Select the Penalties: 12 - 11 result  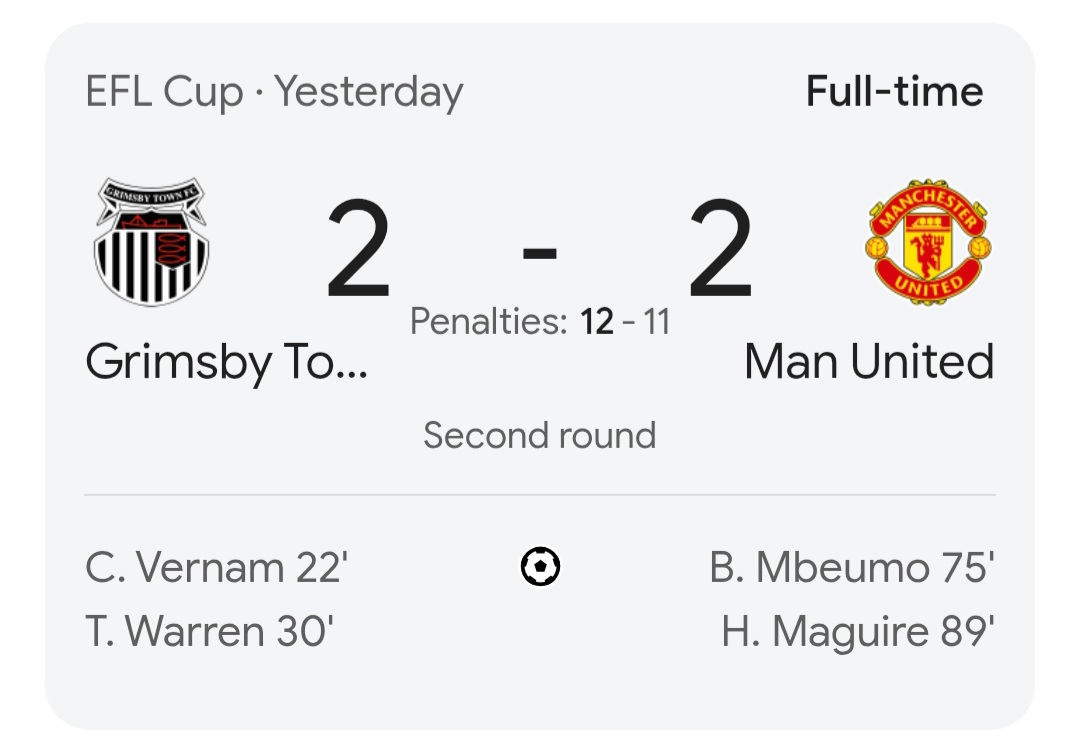click(x=540, y=321)
